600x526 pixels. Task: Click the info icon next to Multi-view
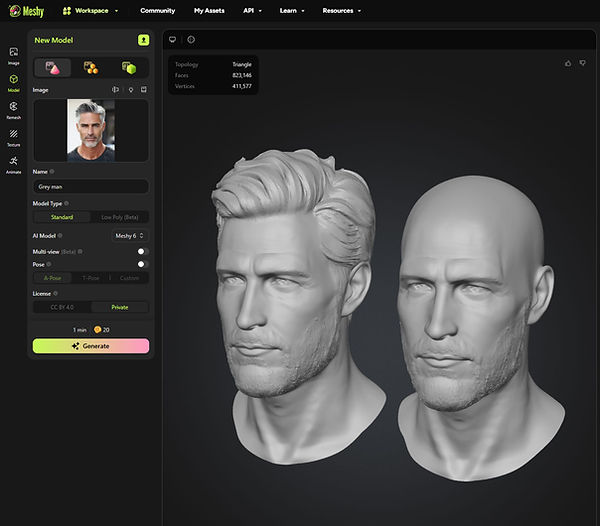tap(80, 251)
